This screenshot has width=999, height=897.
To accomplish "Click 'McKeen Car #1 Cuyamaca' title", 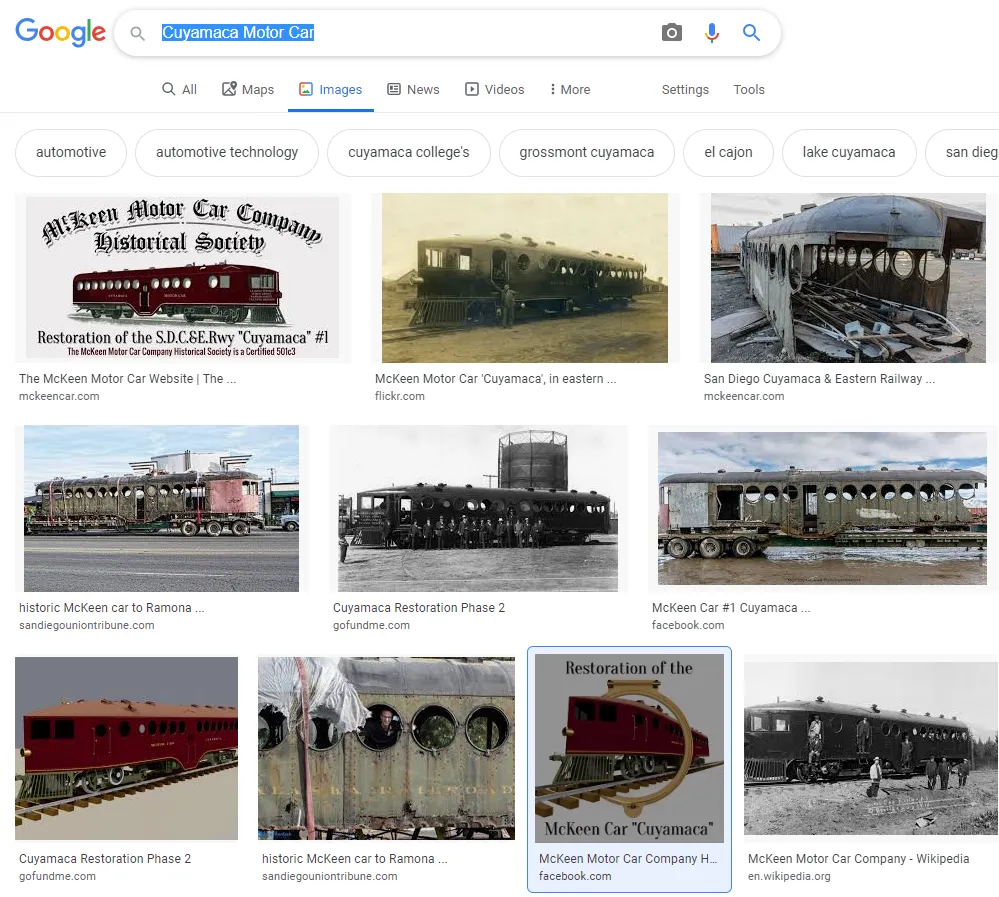I will (731, 608).
